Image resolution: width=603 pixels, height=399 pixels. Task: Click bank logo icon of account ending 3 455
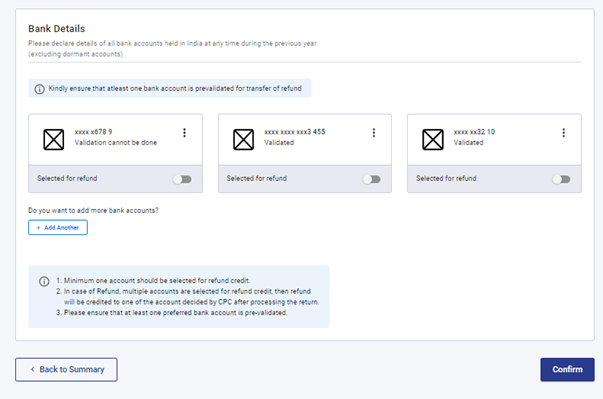(x=243, y=139)
